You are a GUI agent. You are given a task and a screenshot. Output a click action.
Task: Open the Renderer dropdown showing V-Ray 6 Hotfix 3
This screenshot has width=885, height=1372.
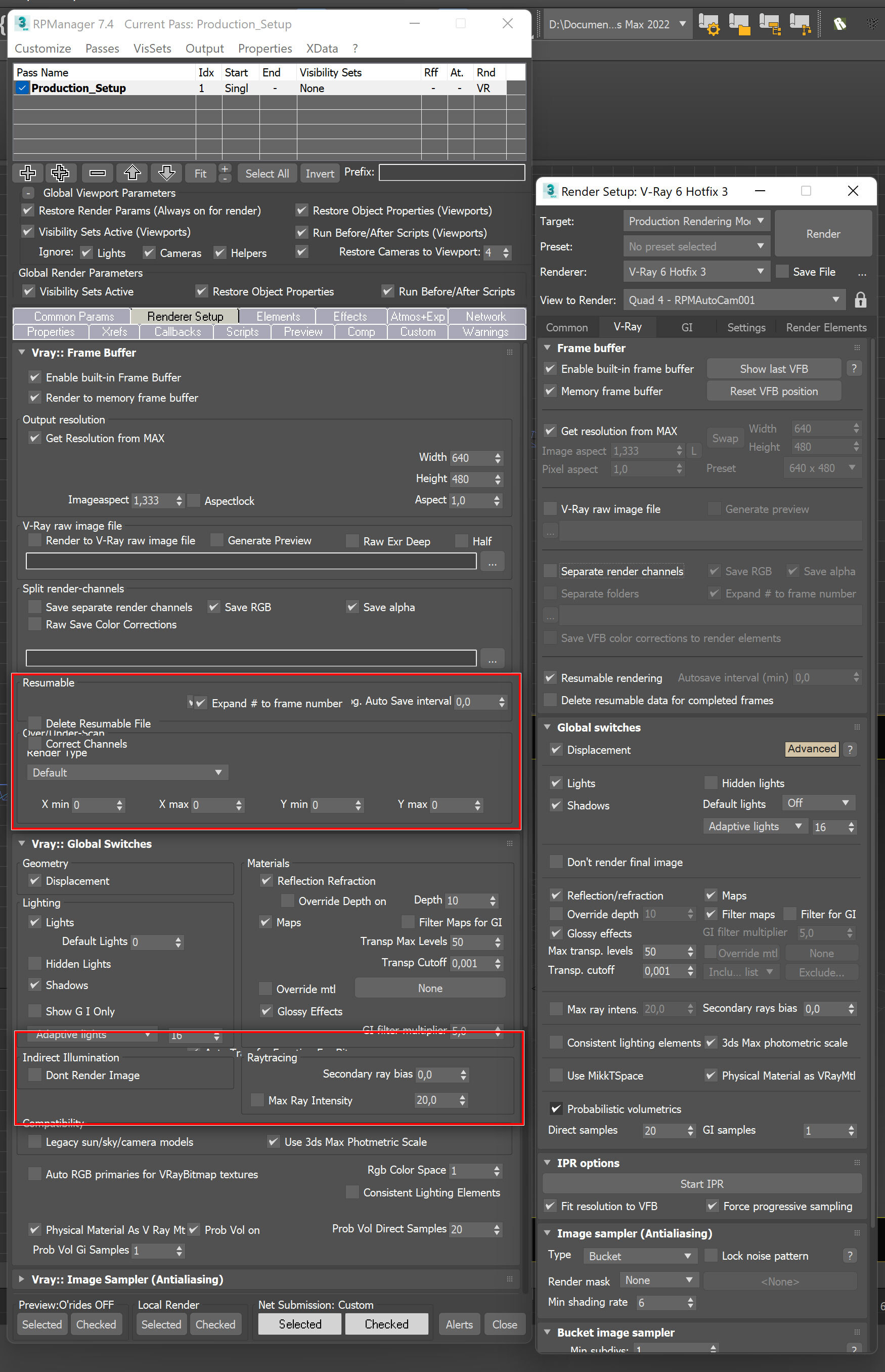pos(696,272)
